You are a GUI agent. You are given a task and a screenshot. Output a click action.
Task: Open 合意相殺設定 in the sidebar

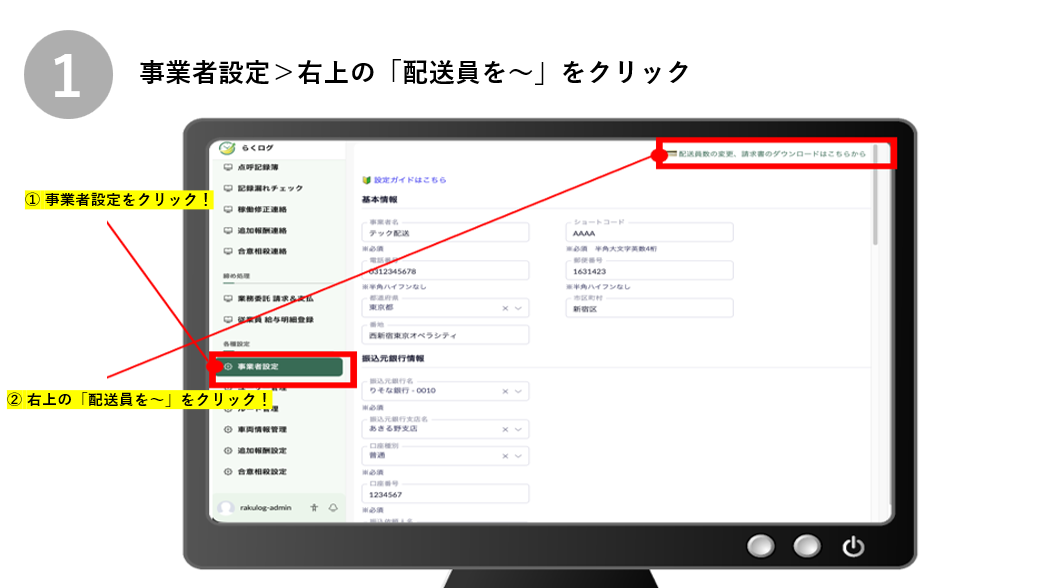(x=261, y=471)
